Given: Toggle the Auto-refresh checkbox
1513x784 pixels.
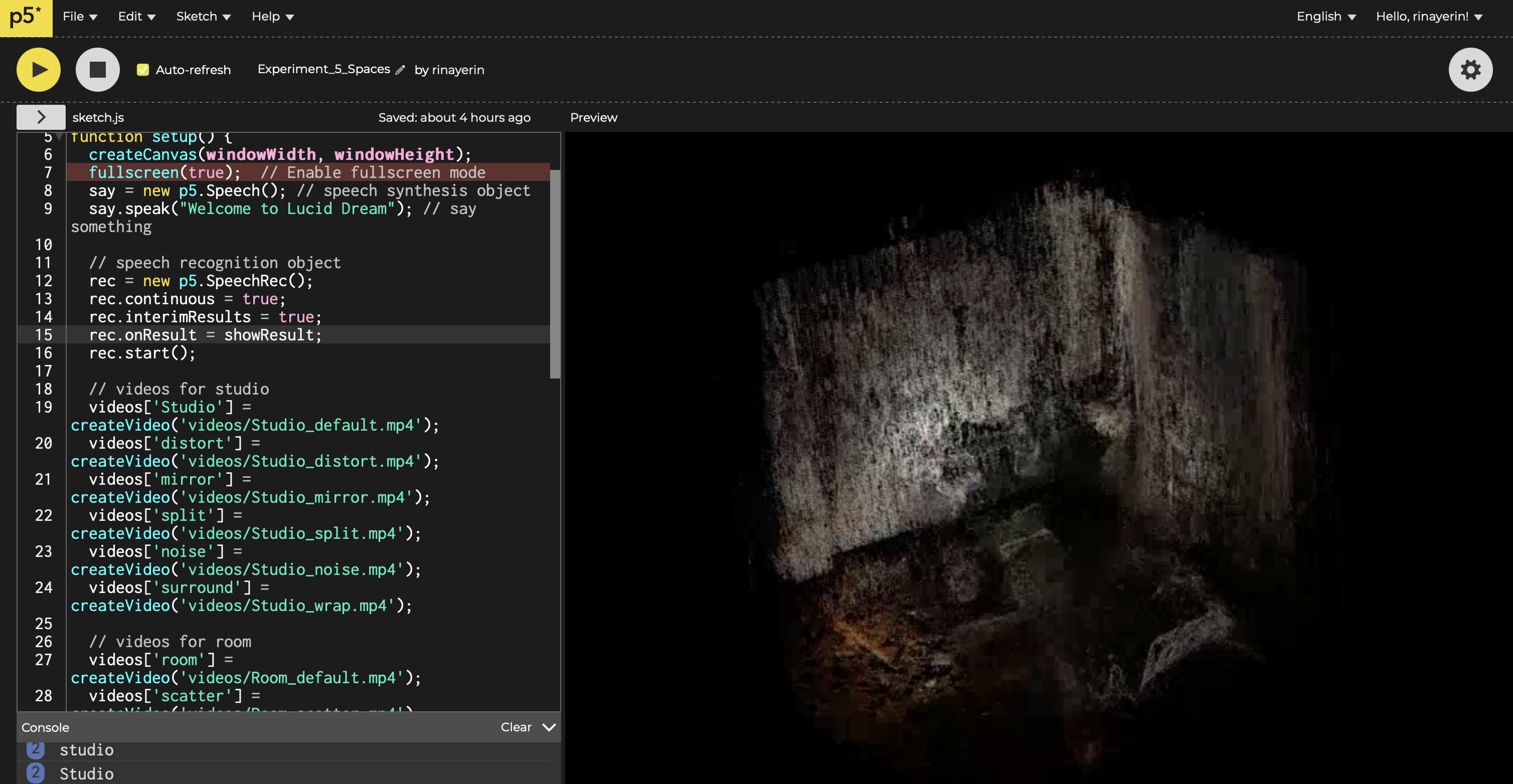Looking at the screenshot, I should pos(143,70).
